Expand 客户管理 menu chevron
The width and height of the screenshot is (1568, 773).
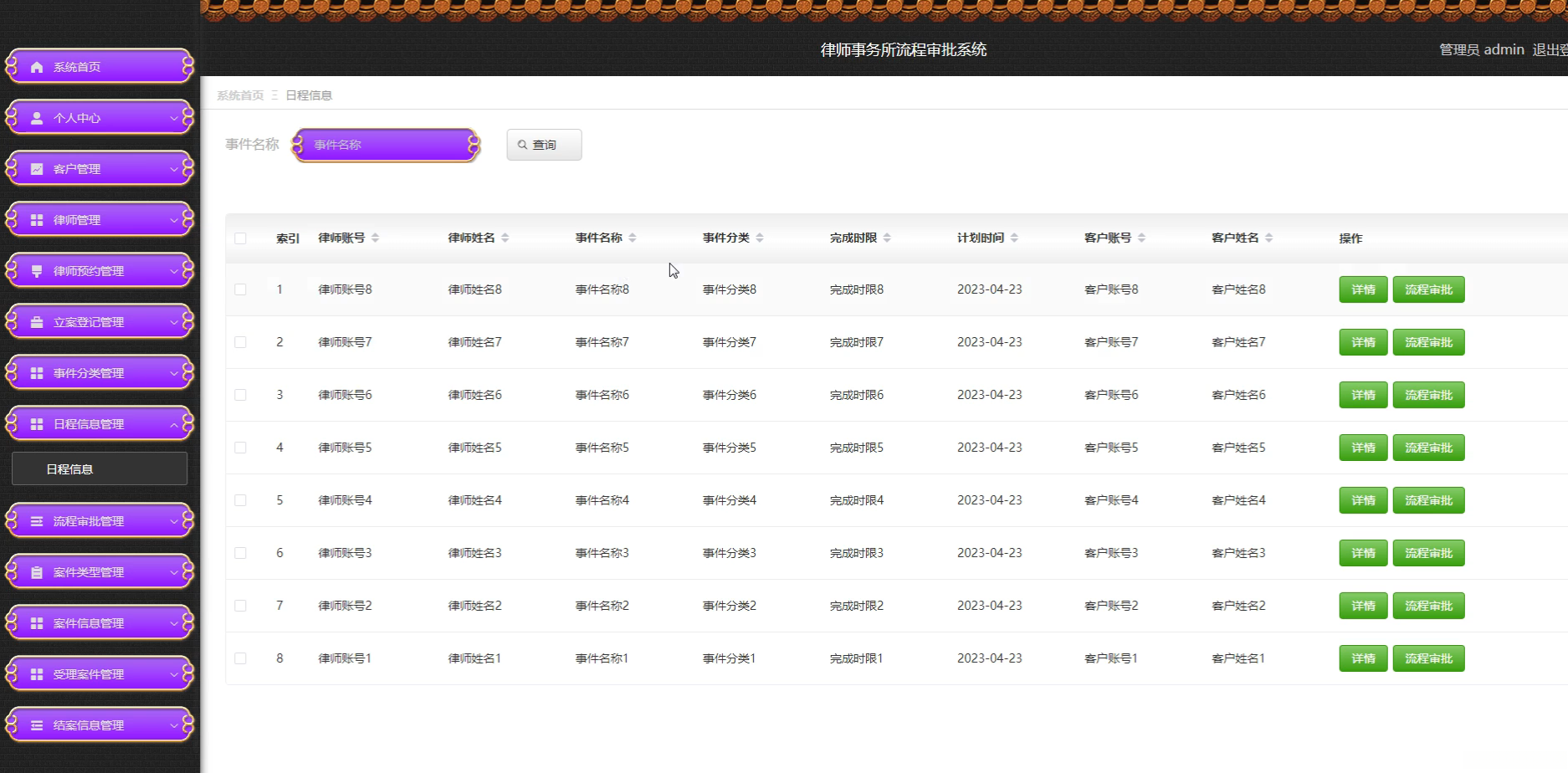[x=174, y=169]
